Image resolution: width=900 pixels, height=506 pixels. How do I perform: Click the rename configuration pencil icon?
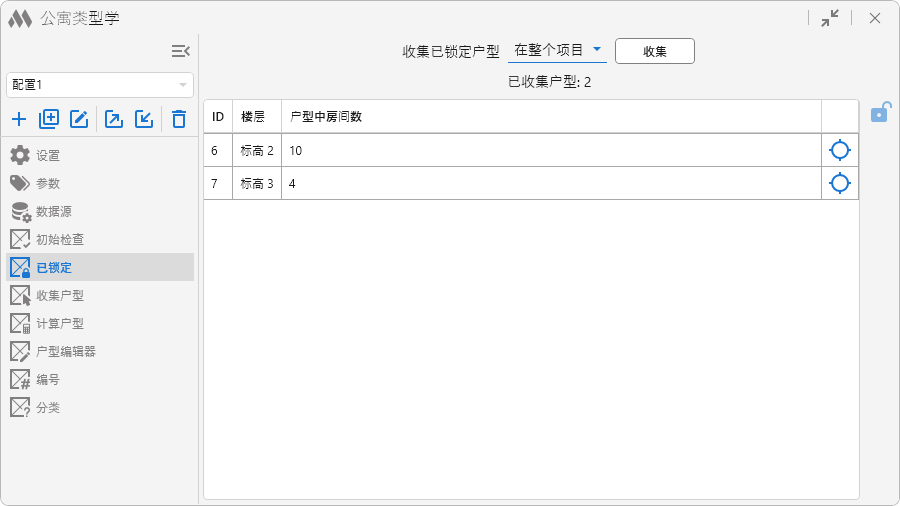coord(79,119)
